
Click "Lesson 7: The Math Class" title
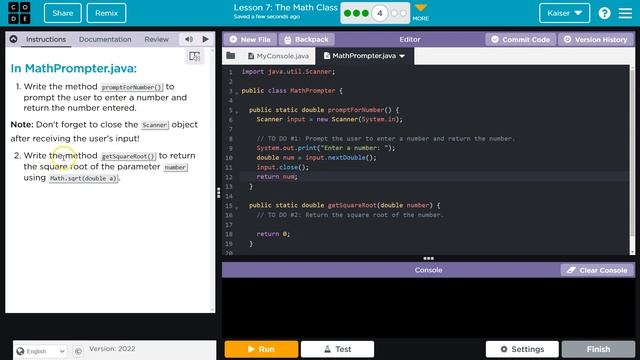(x=285, y=7)
